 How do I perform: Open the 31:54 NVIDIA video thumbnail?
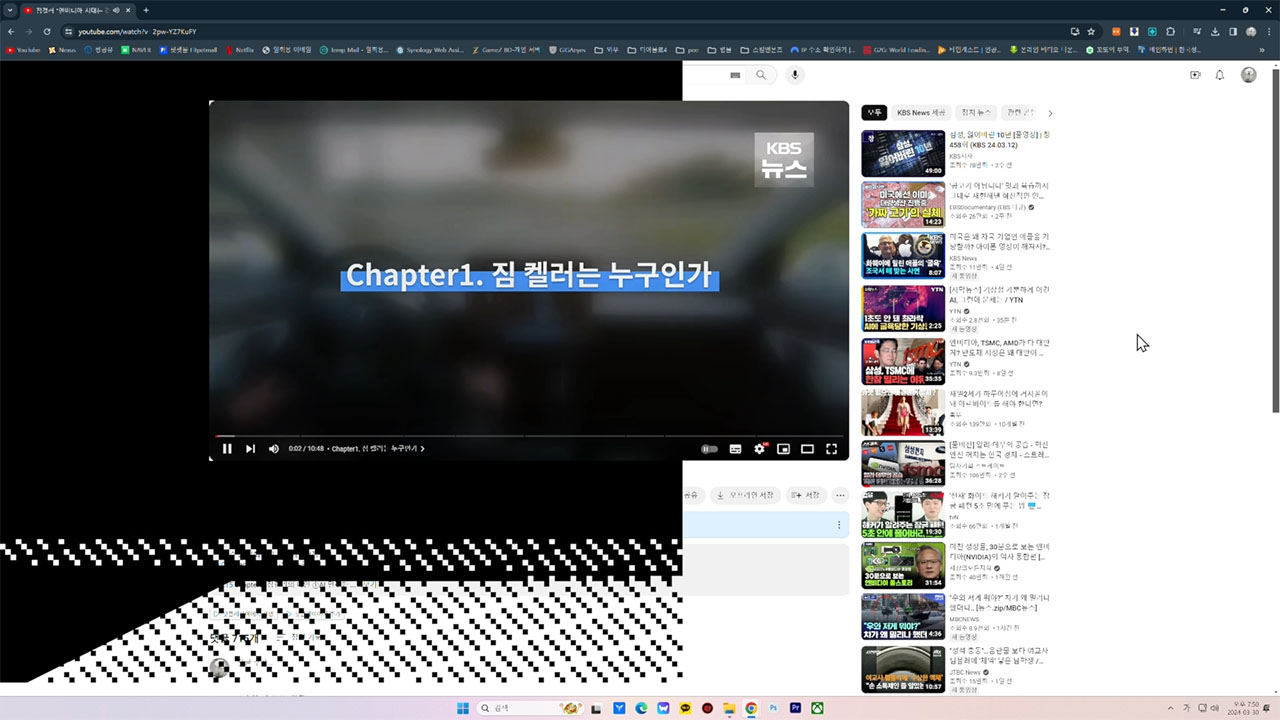(x=903, y=566)
